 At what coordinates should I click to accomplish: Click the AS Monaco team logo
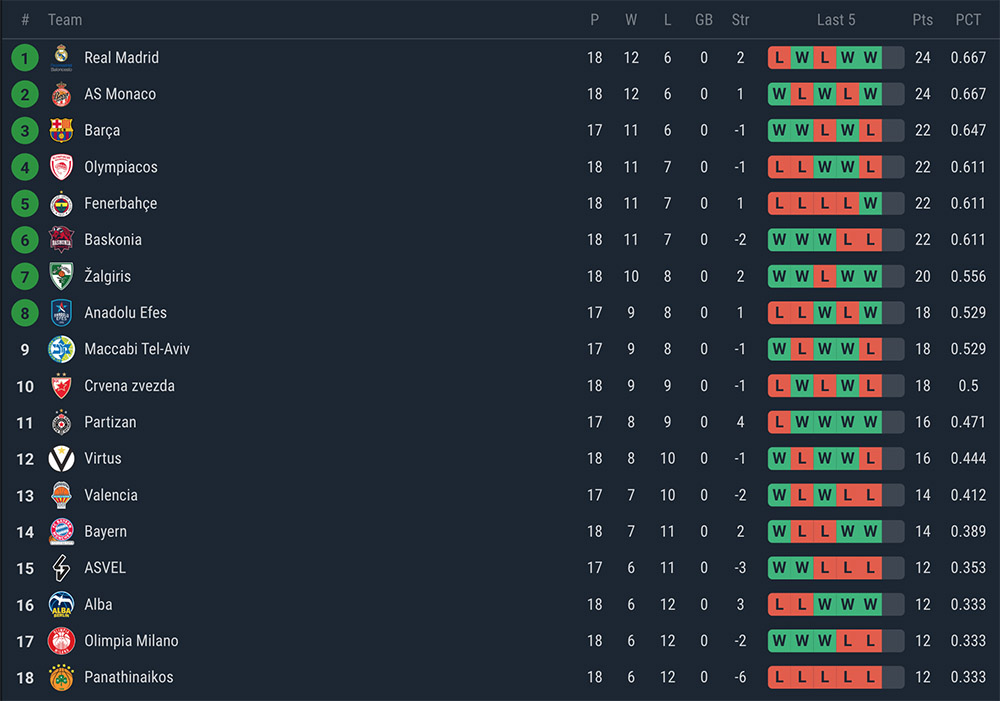(61, 94)
